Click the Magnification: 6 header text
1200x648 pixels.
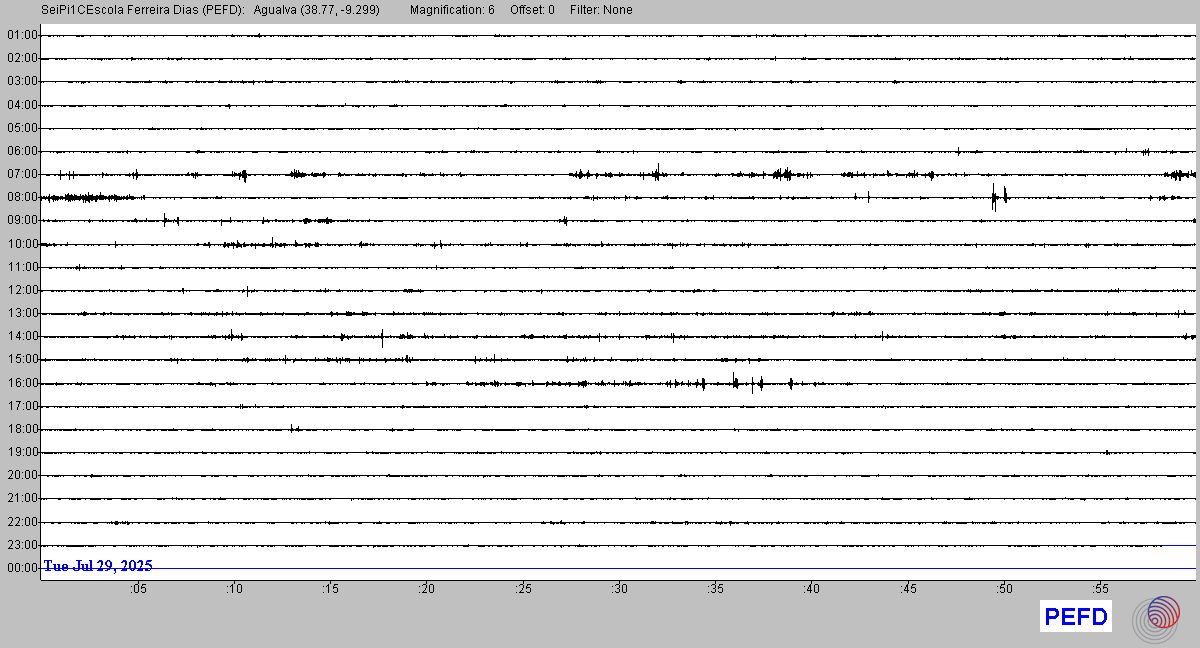[452, 10]
